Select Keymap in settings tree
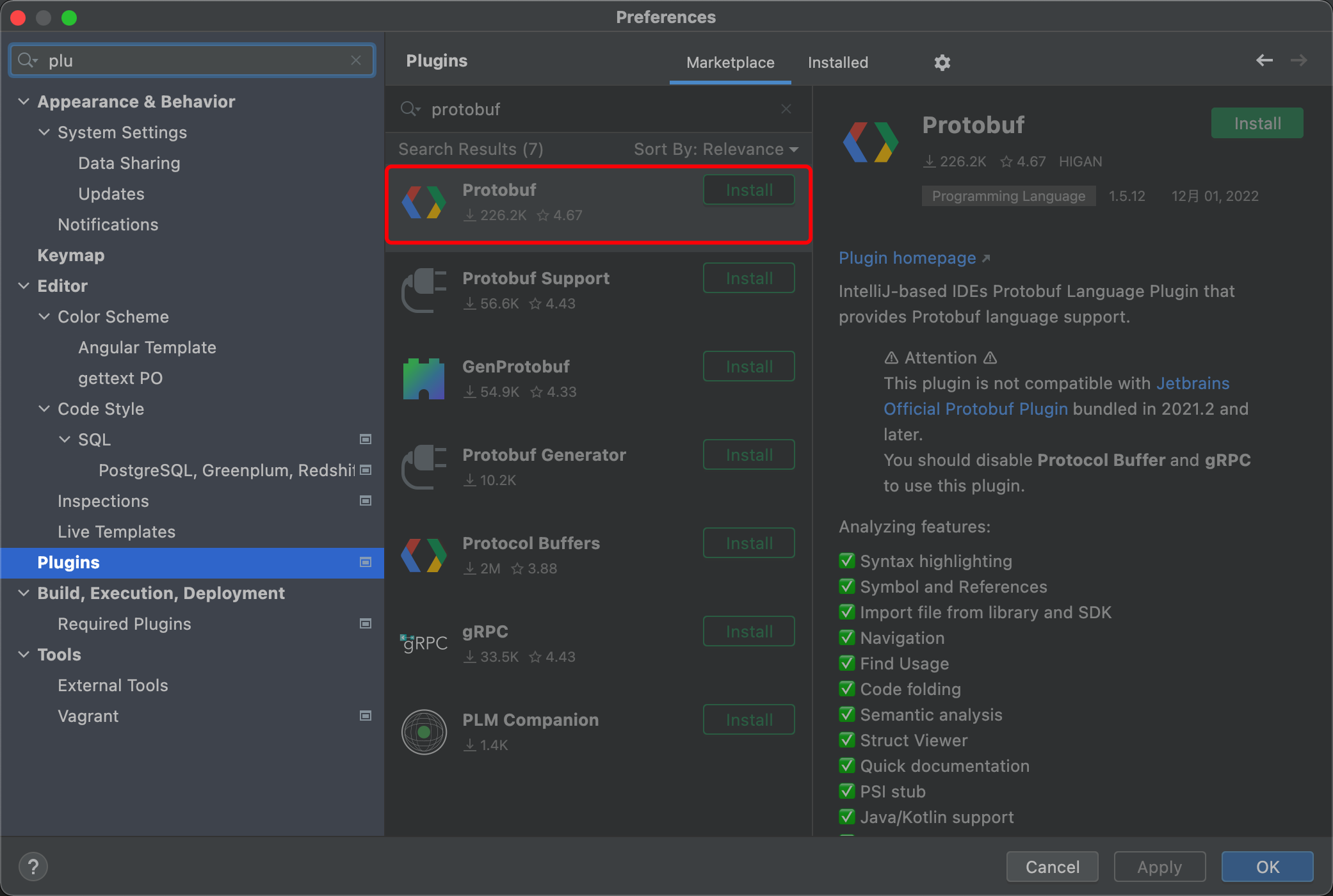This screenshot has width=1333, height=896. [70, 255]
